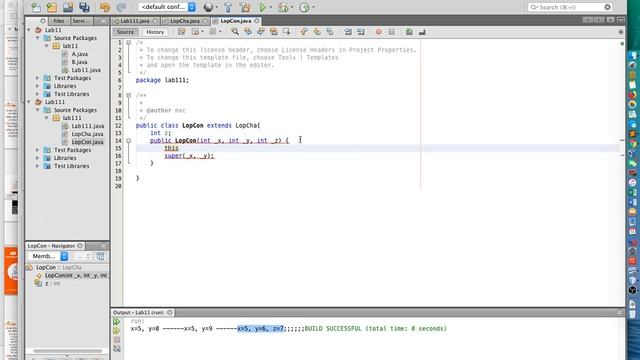Switch to History view
The width and height of the screenshot is (640, 360).
tap(155, 32)
